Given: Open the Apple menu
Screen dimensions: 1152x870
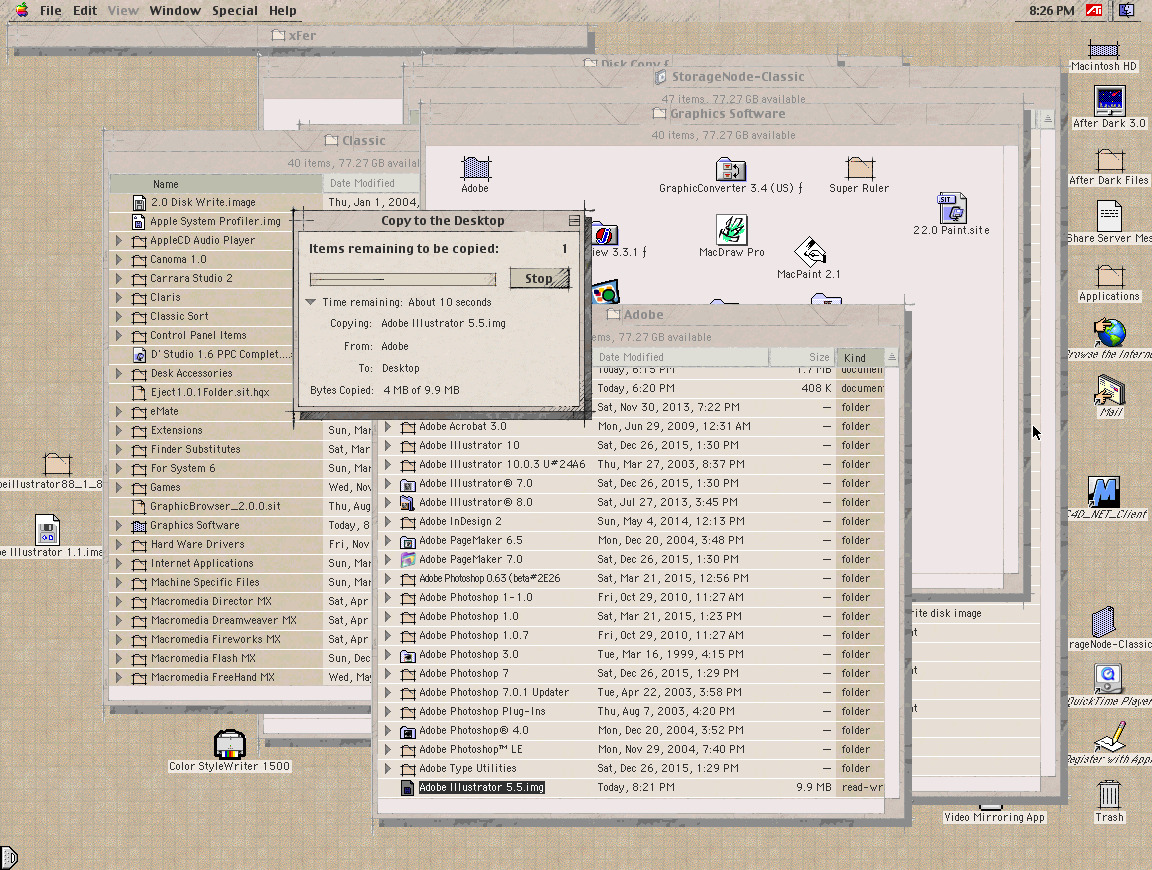Looking at the screenshot, I should pyautogui.click(x=22, y=10).
